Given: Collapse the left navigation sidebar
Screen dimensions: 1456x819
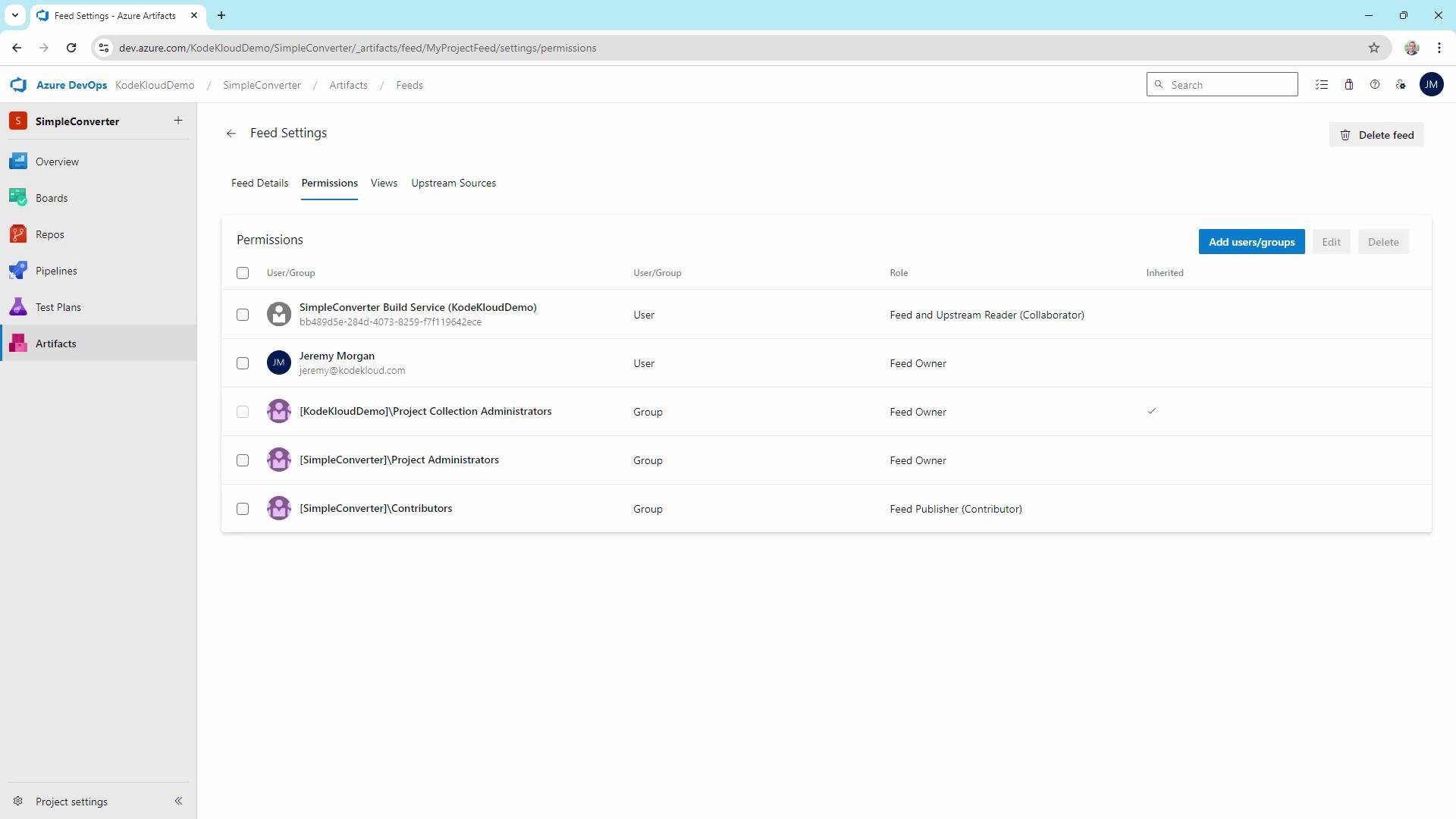Looking at the screenshot, I should (x=178, y=801).
